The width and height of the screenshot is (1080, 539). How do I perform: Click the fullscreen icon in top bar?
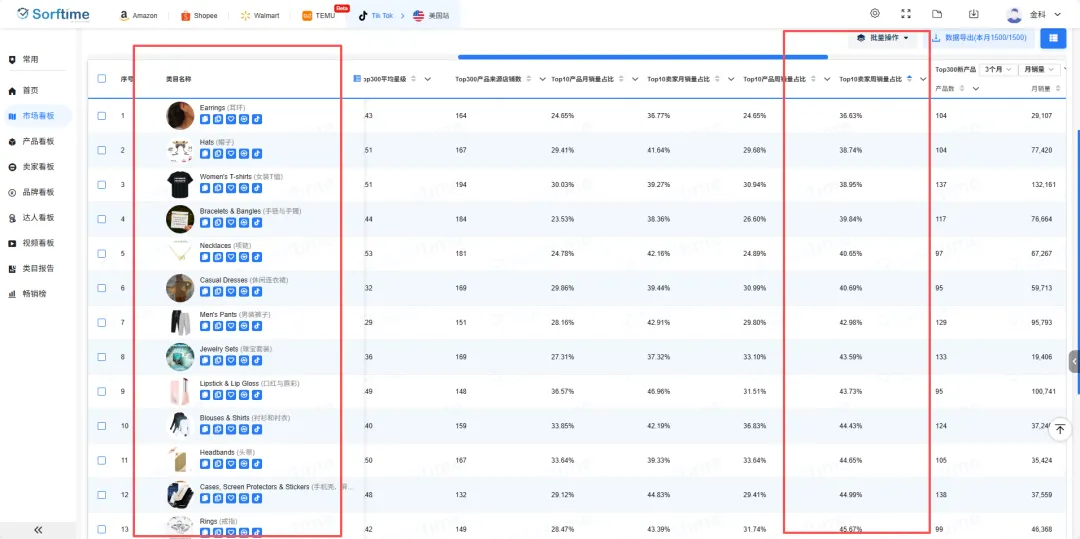click(x=906, y=14)
